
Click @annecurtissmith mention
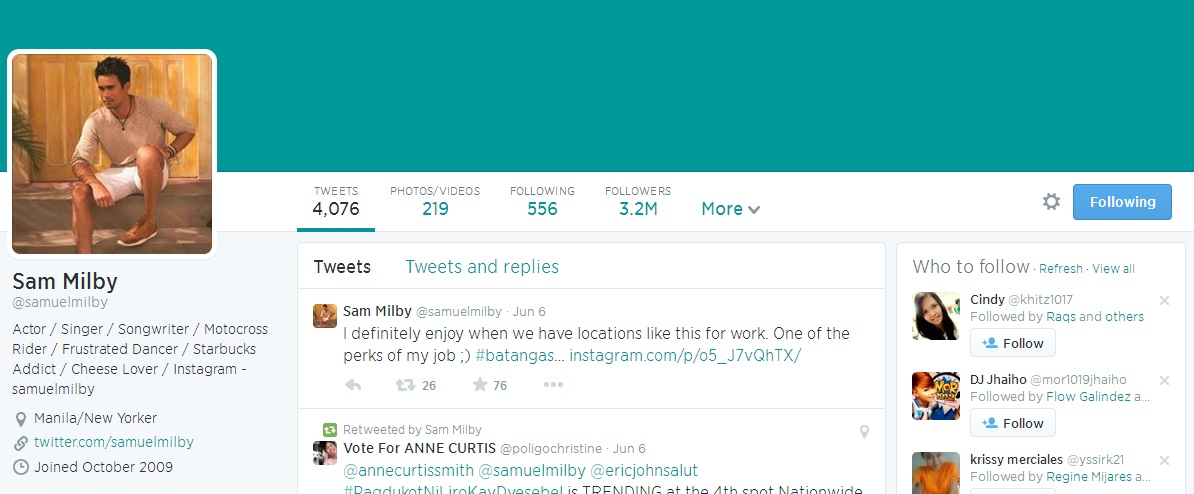coord(408,470)
